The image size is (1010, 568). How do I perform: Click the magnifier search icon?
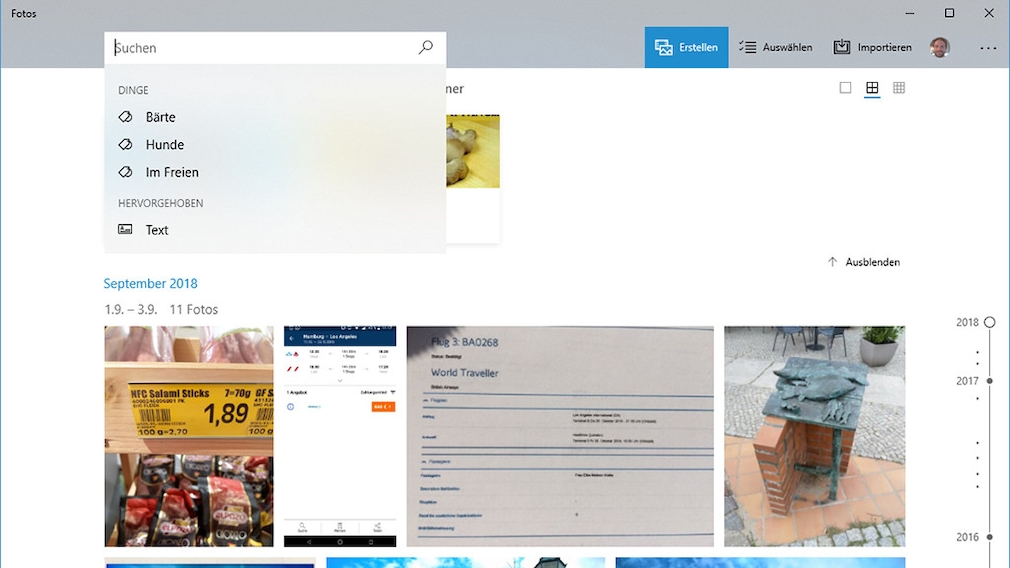tap(426, 47)
